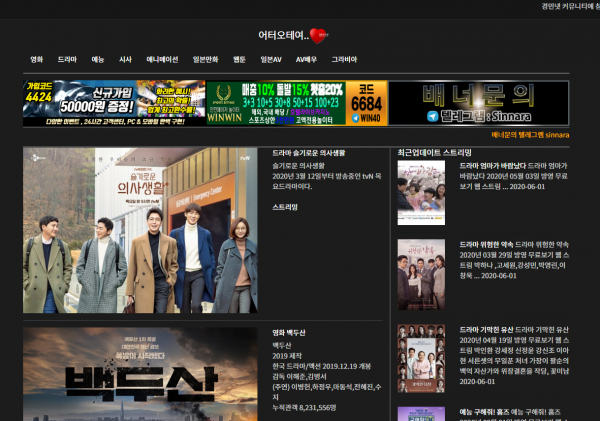Go to the 시사 section
600x421 pixels.
(125, 59)
